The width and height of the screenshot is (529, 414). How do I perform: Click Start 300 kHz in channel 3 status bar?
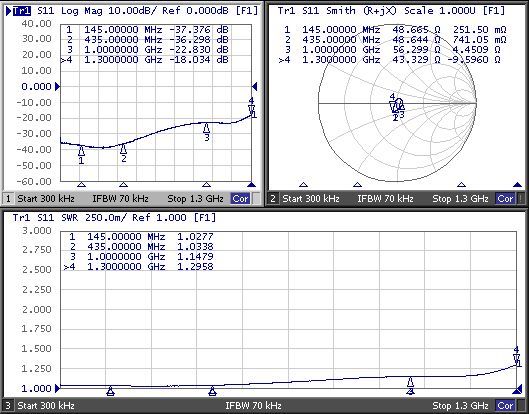tap(46, 405)
